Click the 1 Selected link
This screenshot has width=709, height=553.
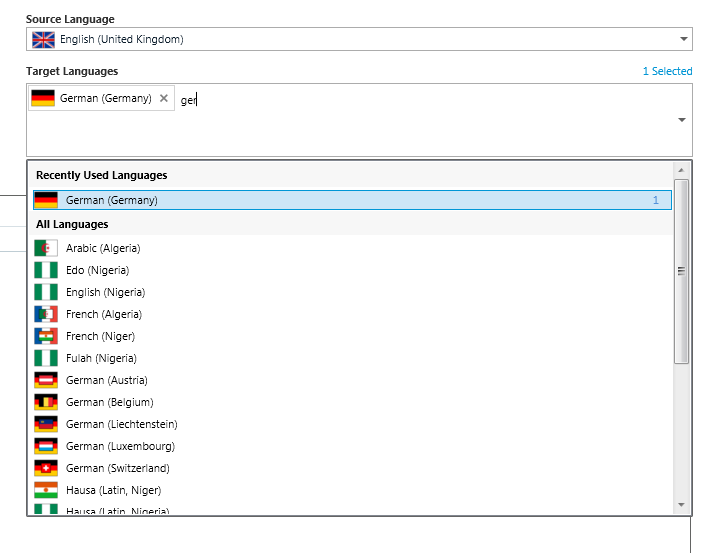click(667, 71)
